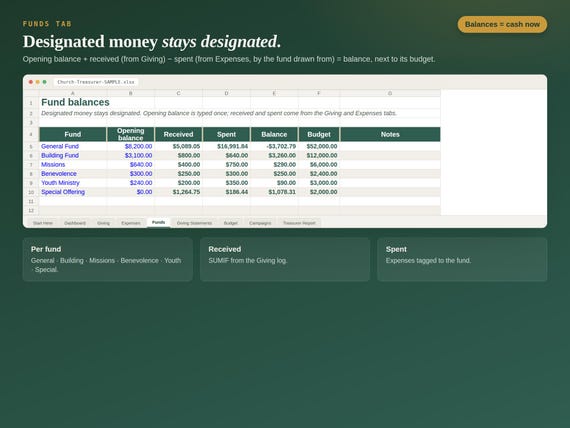Image resolution: width=570 pixels, height=428 pixels.
Task: Select opening balance $640.00 for Missions
Action: [131, 164]
